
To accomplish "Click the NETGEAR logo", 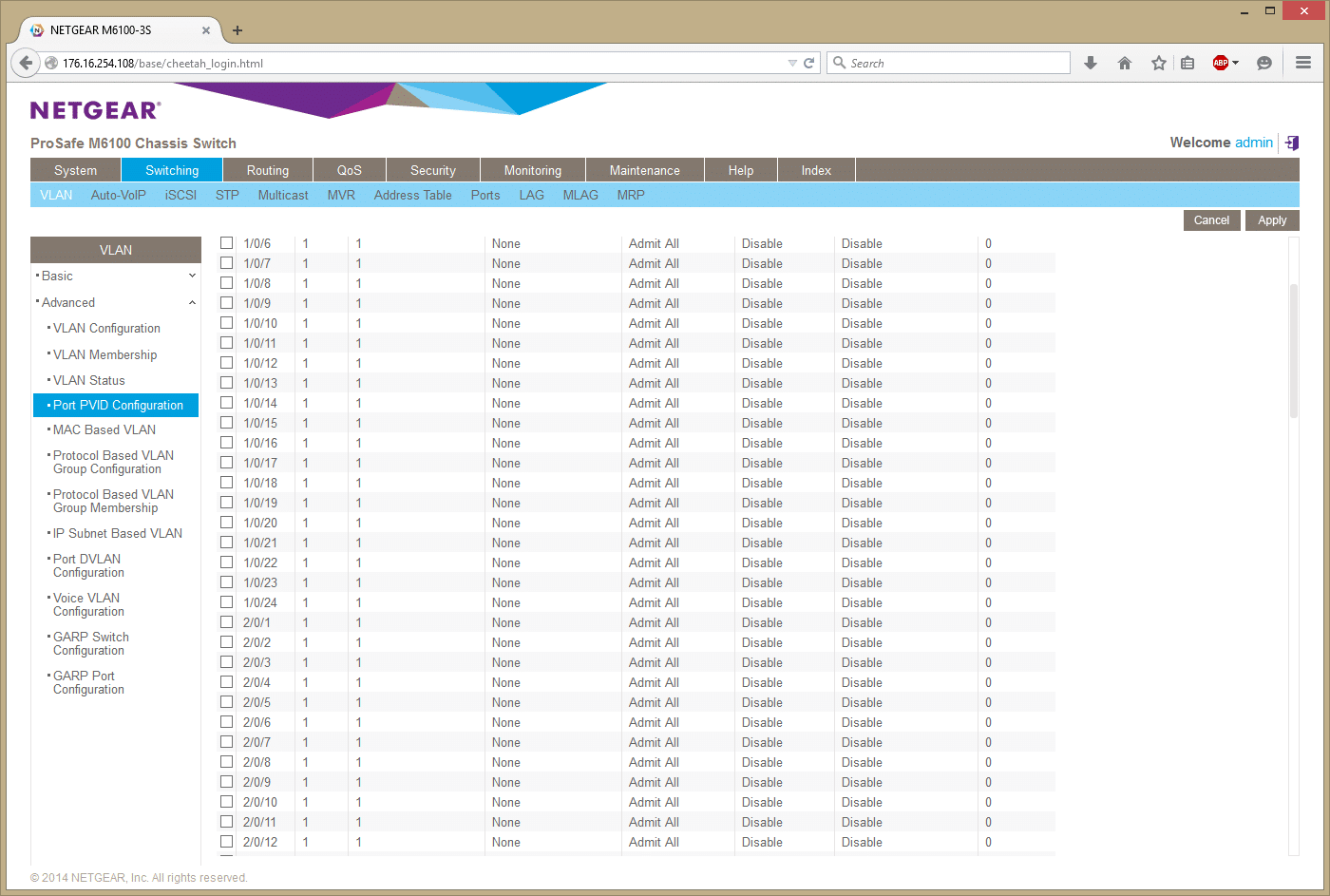I will coord(95,110).
